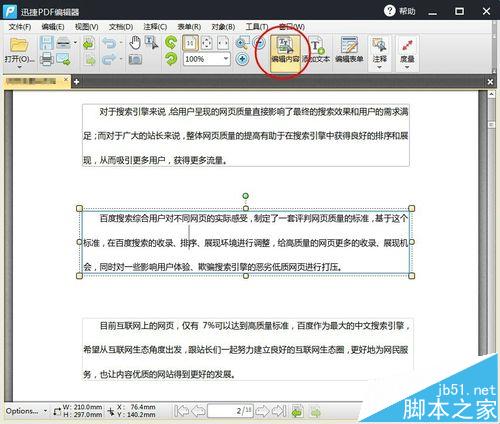Click the 帮助 help button
This screenshot has height=424, width=500.
coord(400,11)
